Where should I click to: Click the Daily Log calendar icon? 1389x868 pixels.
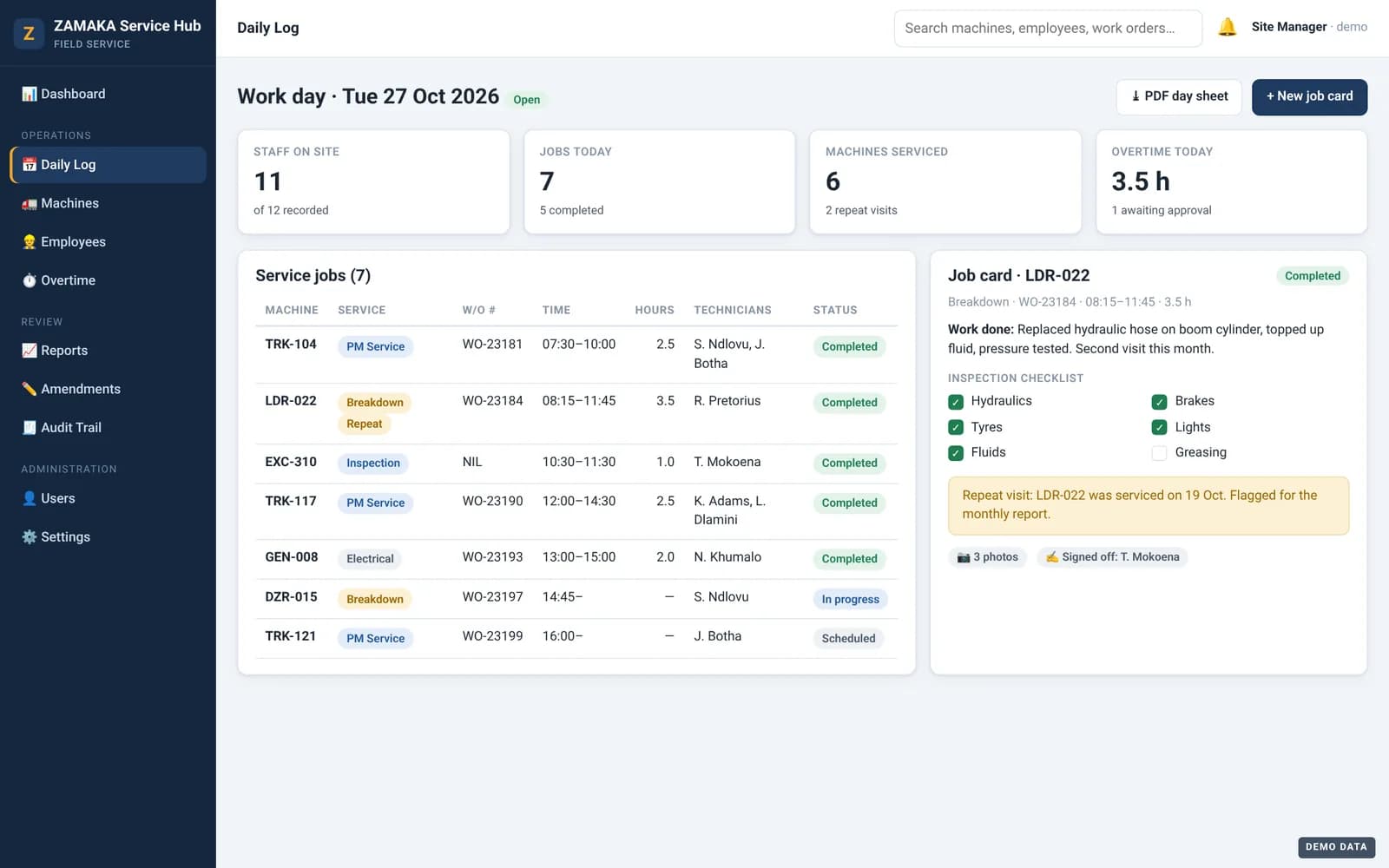[30, 164]
